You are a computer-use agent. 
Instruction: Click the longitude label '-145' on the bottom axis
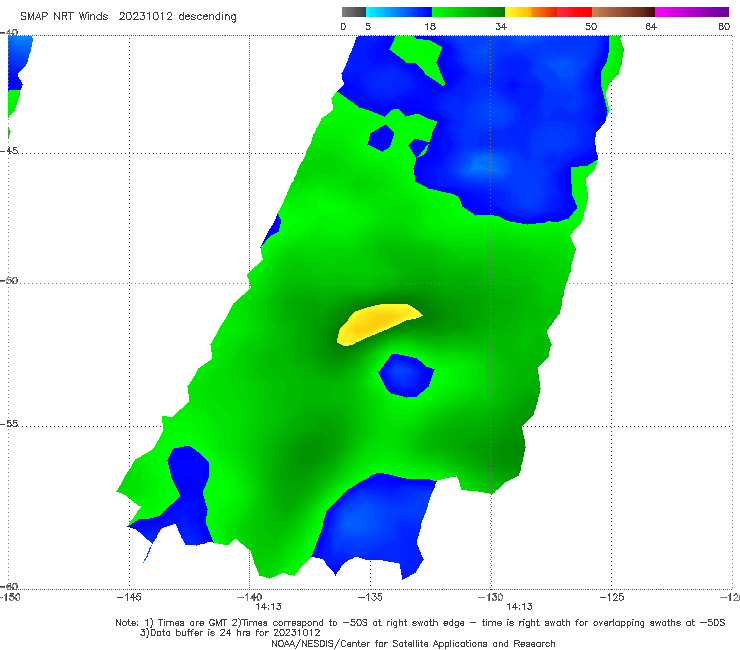click(129, 597)
